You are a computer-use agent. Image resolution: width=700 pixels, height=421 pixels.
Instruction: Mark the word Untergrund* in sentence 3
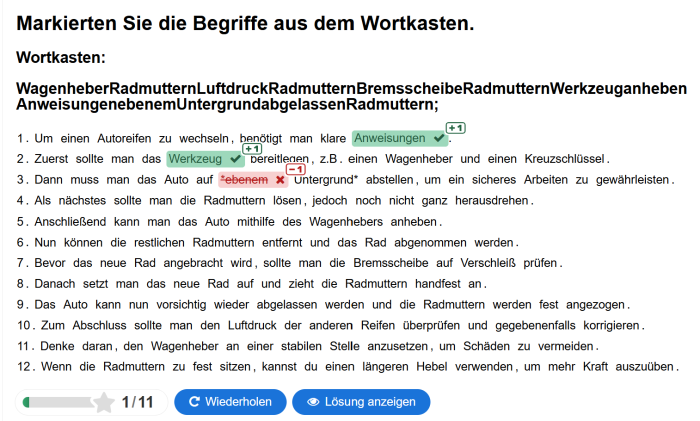pyautogui.click(x=326, y=180)
